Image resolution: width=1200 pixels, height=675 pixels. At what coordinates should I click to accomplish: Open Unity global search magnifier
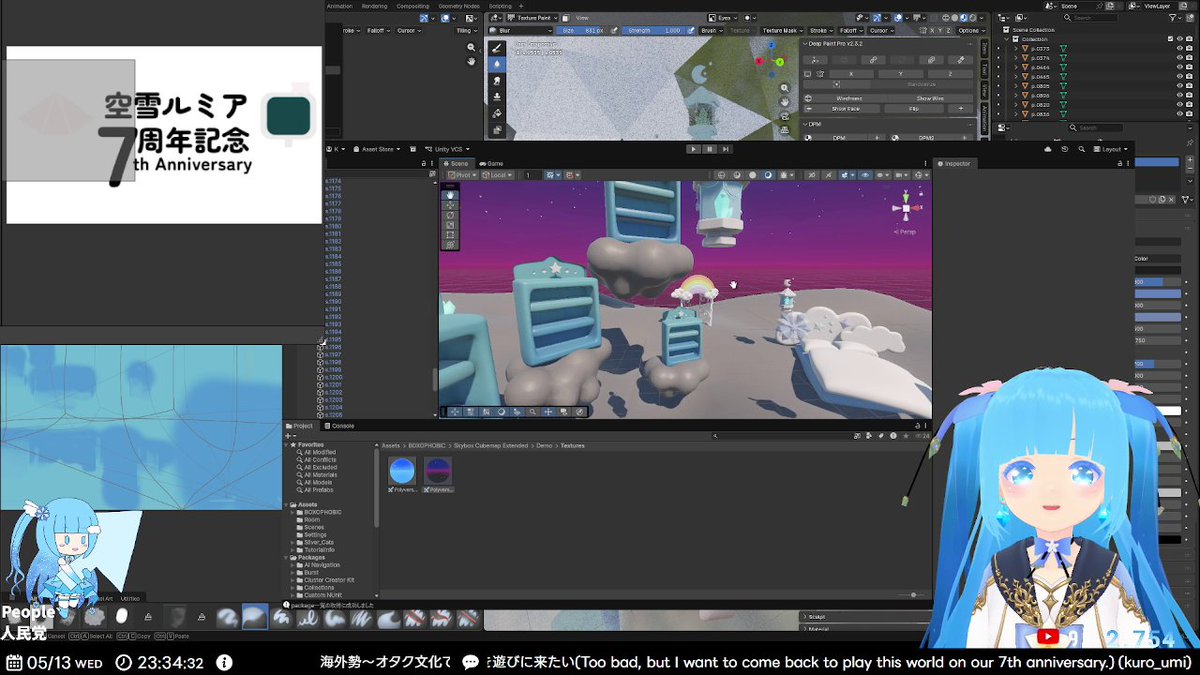tap(1082, 149)
